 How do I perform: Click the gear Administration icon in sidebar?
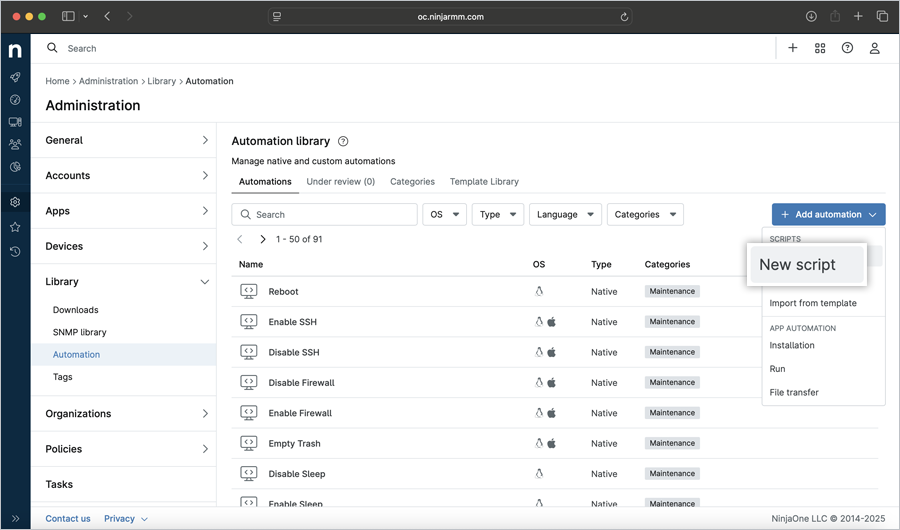pos(15,202)
